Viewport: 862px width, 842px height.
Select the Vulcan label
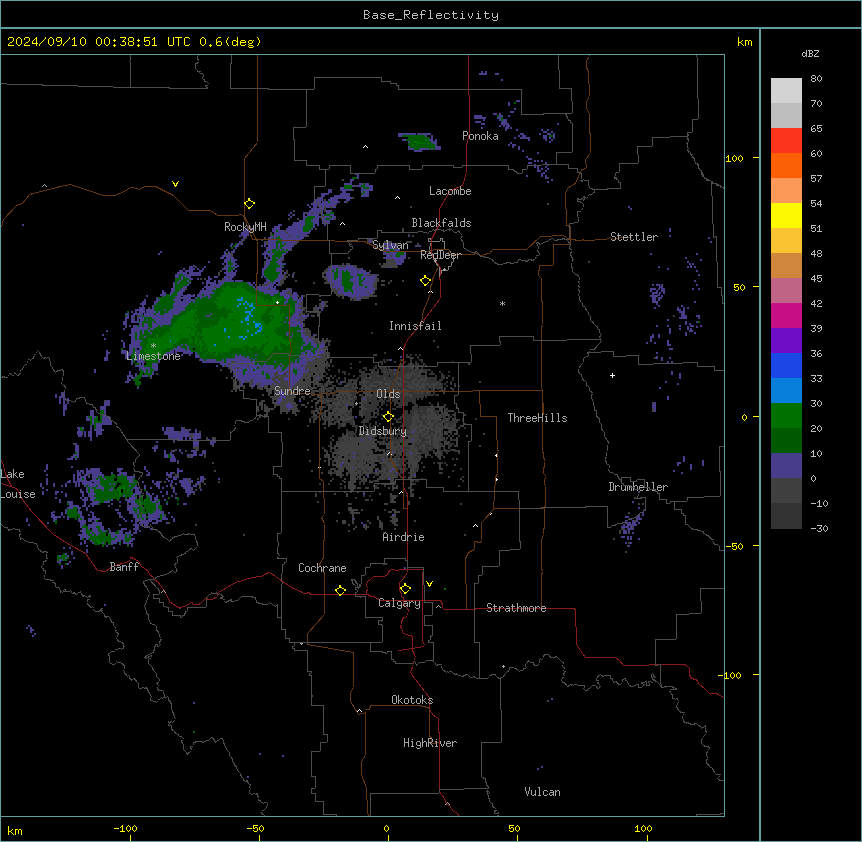point(543,792)
